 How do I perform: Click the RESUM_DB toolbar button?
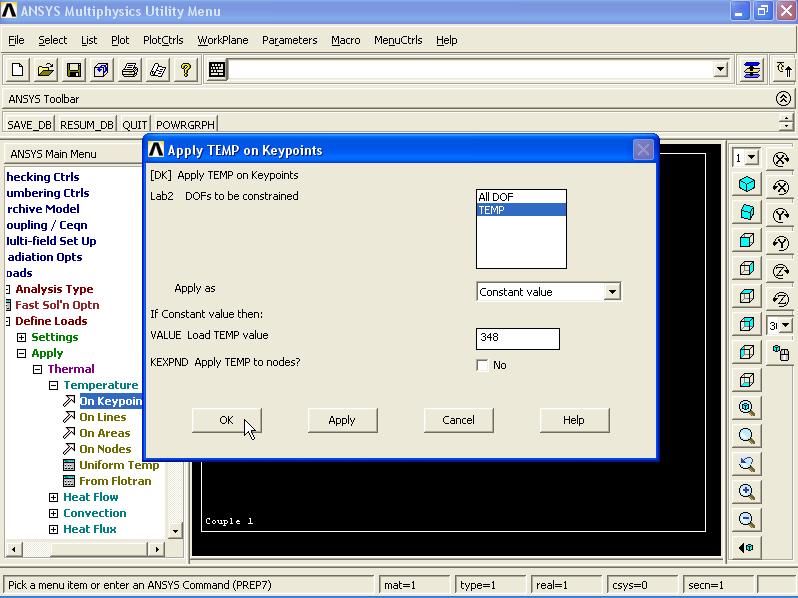pyautogui.click(x=87, y=125)
